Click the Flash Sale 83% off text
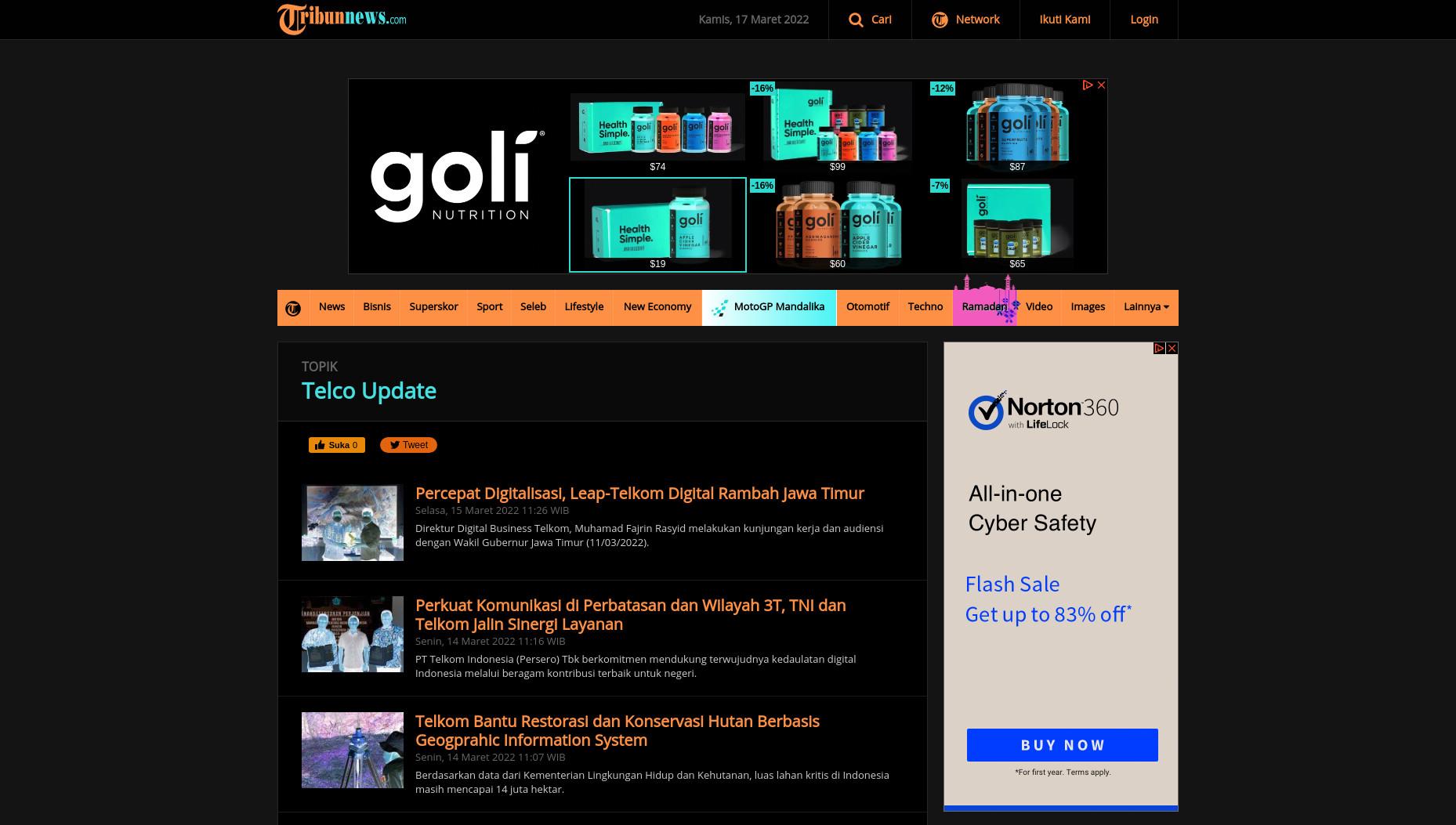The image size is (1456, 825). [x=1048, y=599]
